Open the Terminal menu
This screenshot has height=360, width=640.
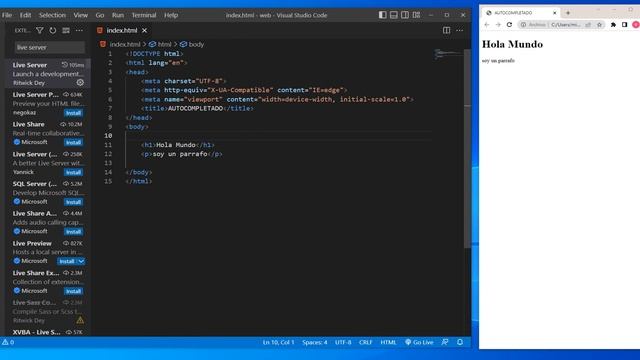pos(144,15)
